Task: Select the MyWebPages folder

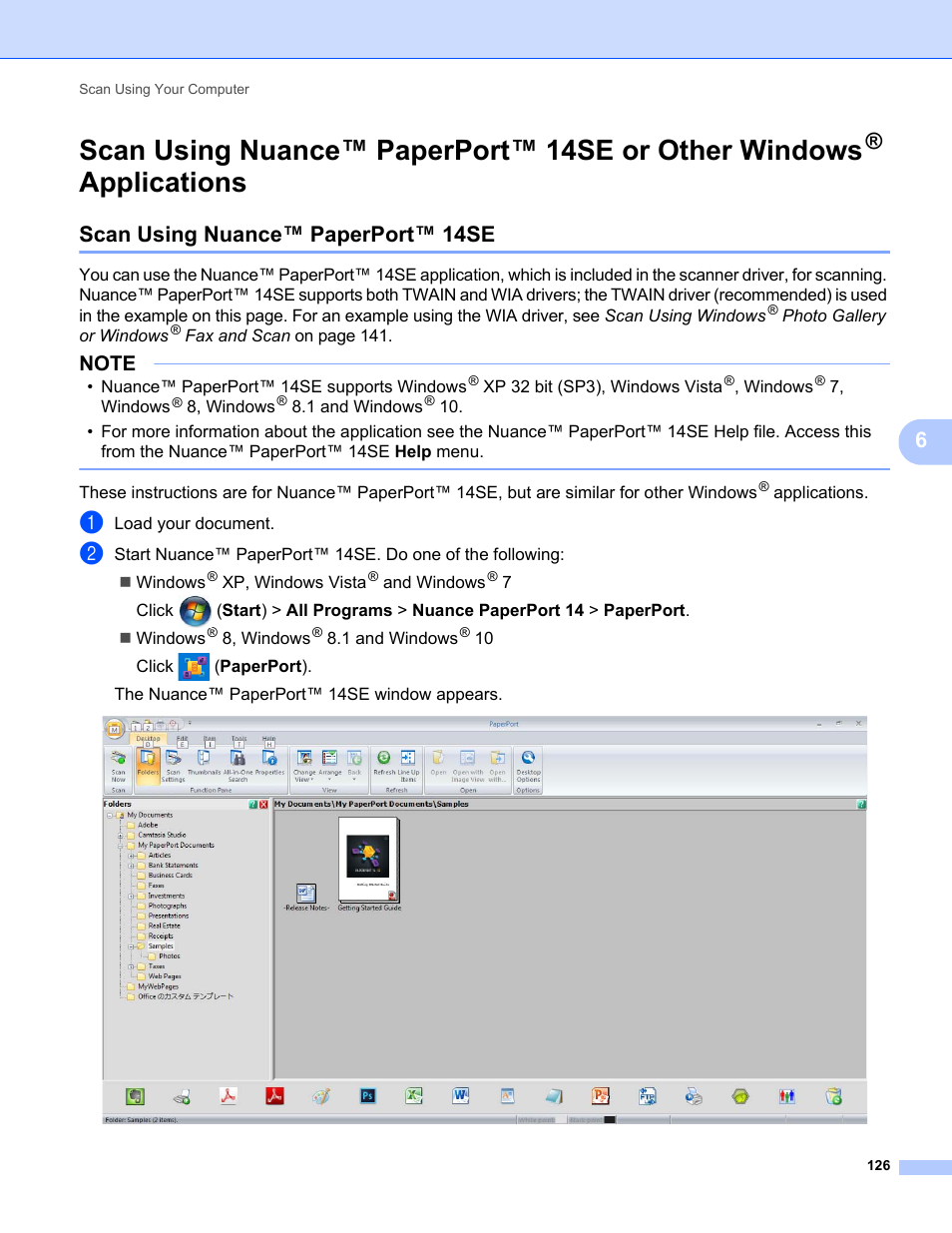Action: click(159, 986)
